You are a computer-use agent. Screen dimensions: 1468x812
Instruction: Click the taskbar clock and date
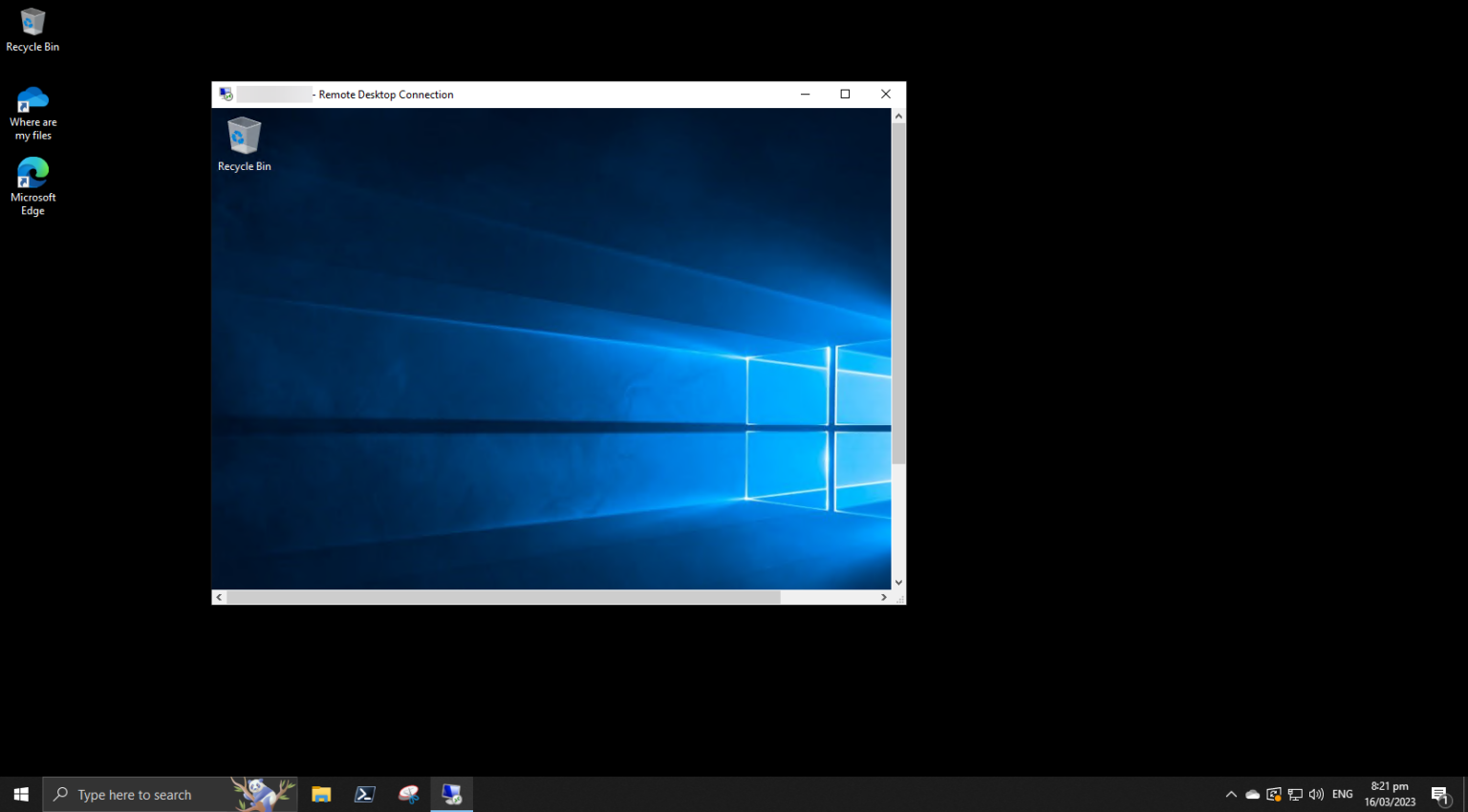1390,794
